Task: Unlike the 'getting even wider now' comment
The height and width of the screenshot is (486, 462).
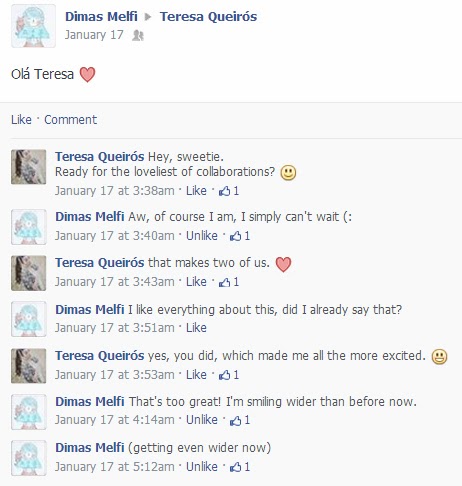Action: coord(202,467)
